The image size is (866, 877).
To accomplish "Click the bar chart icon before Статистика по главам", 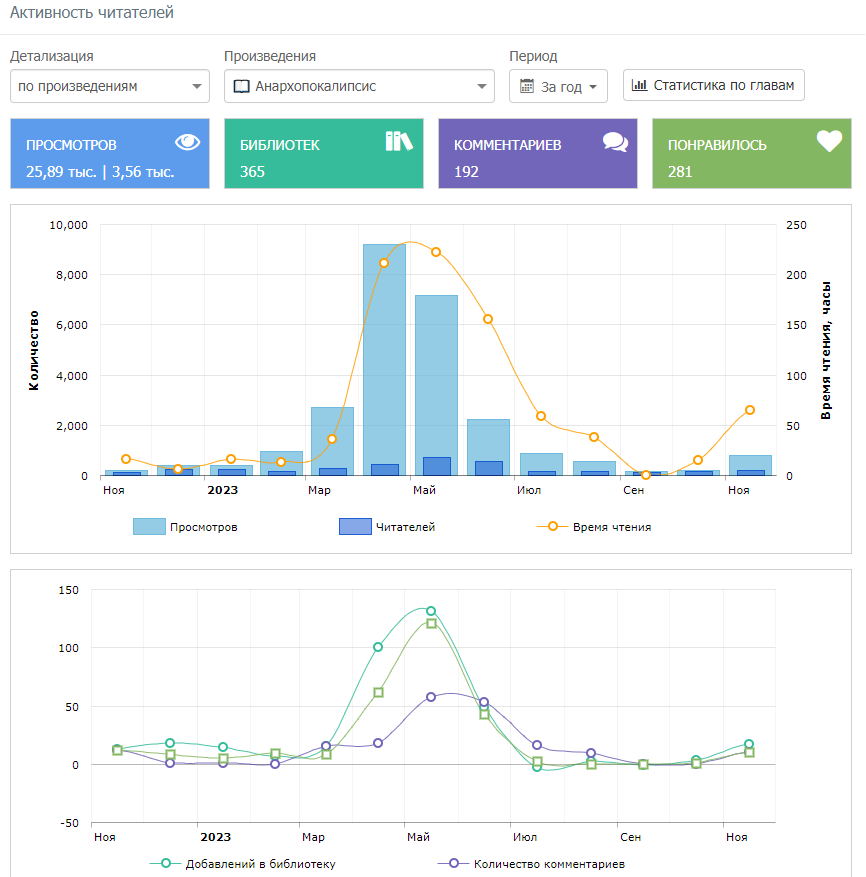I will tap(640, 85).
